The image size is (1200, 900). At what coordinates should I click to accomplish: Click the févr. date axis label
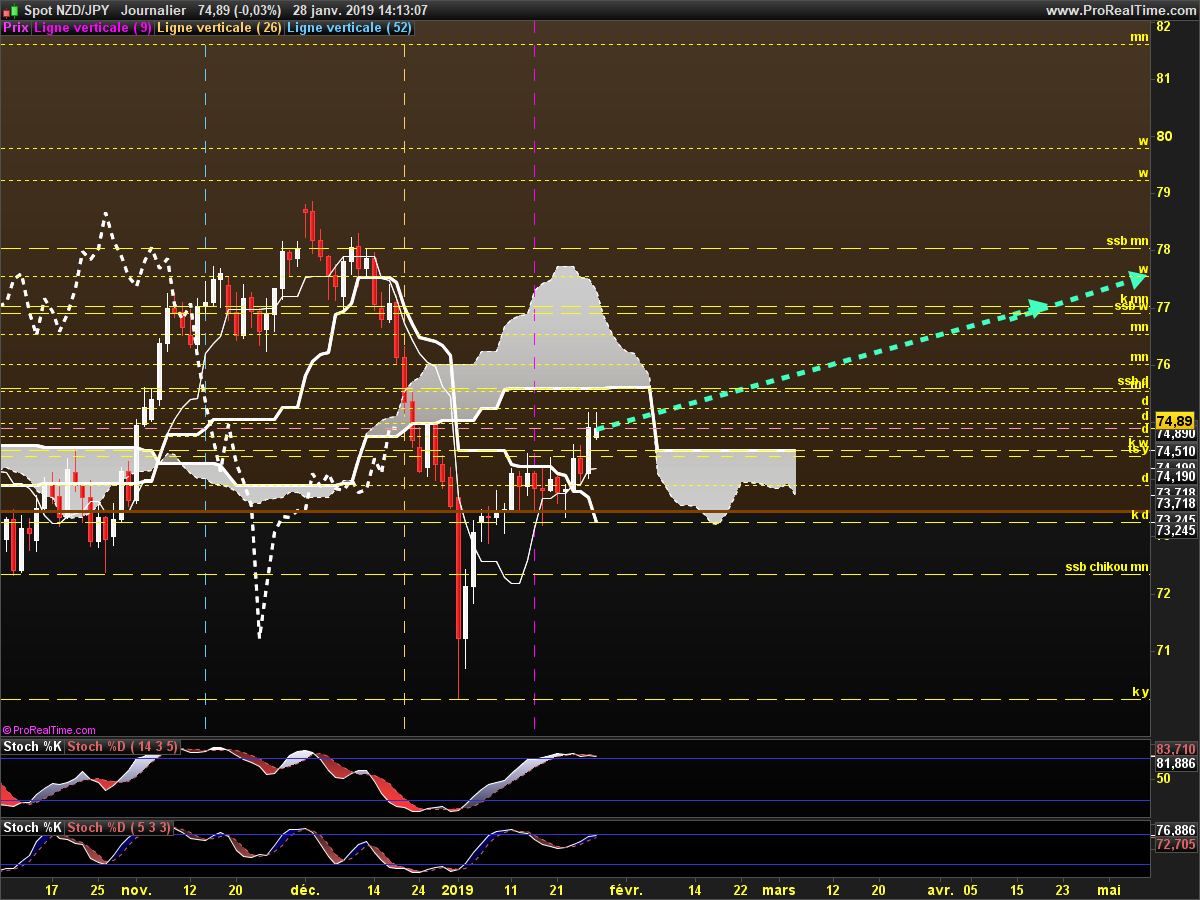click(x=627, y=889)
